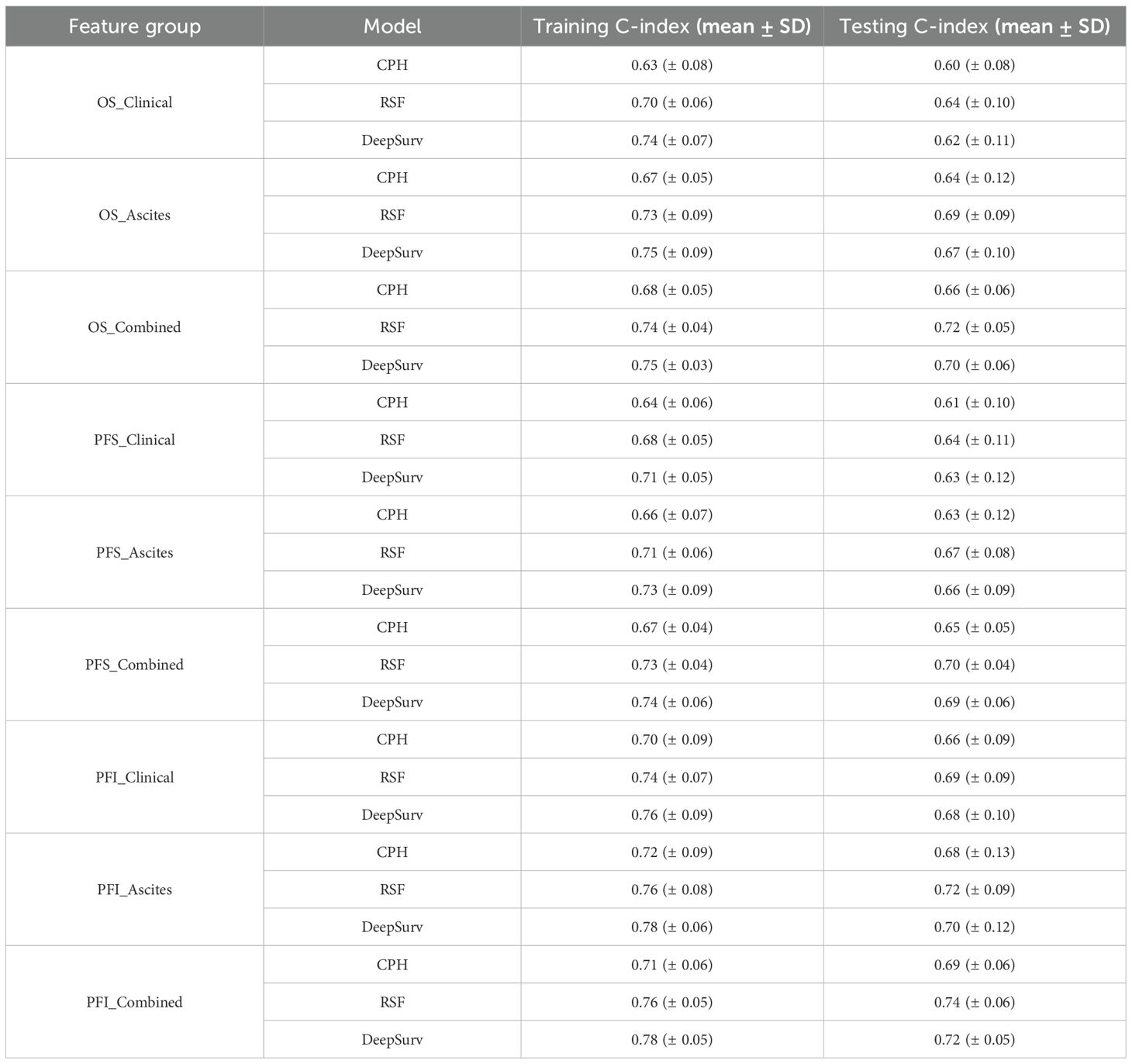Select the testing value 0.70 (± 0.04)
The width and height of the screenshot is (1132, 1064).
coord(974,665)
